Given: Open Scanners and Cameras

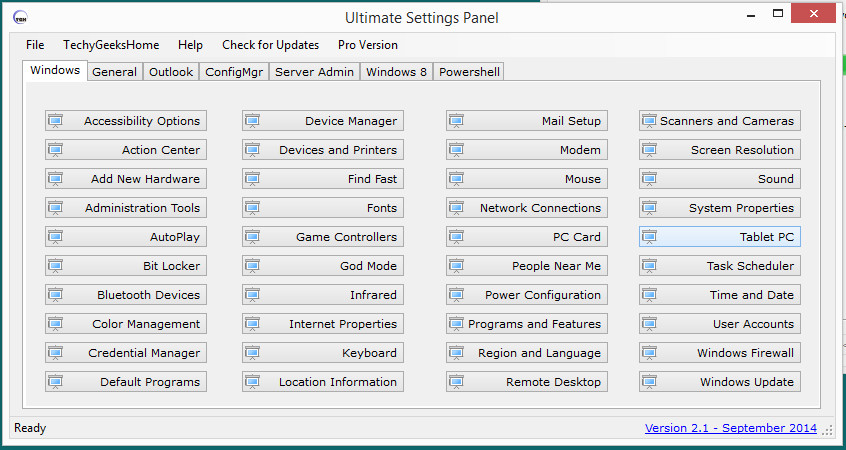Looking at the screenshot, I should pos(720,121).
